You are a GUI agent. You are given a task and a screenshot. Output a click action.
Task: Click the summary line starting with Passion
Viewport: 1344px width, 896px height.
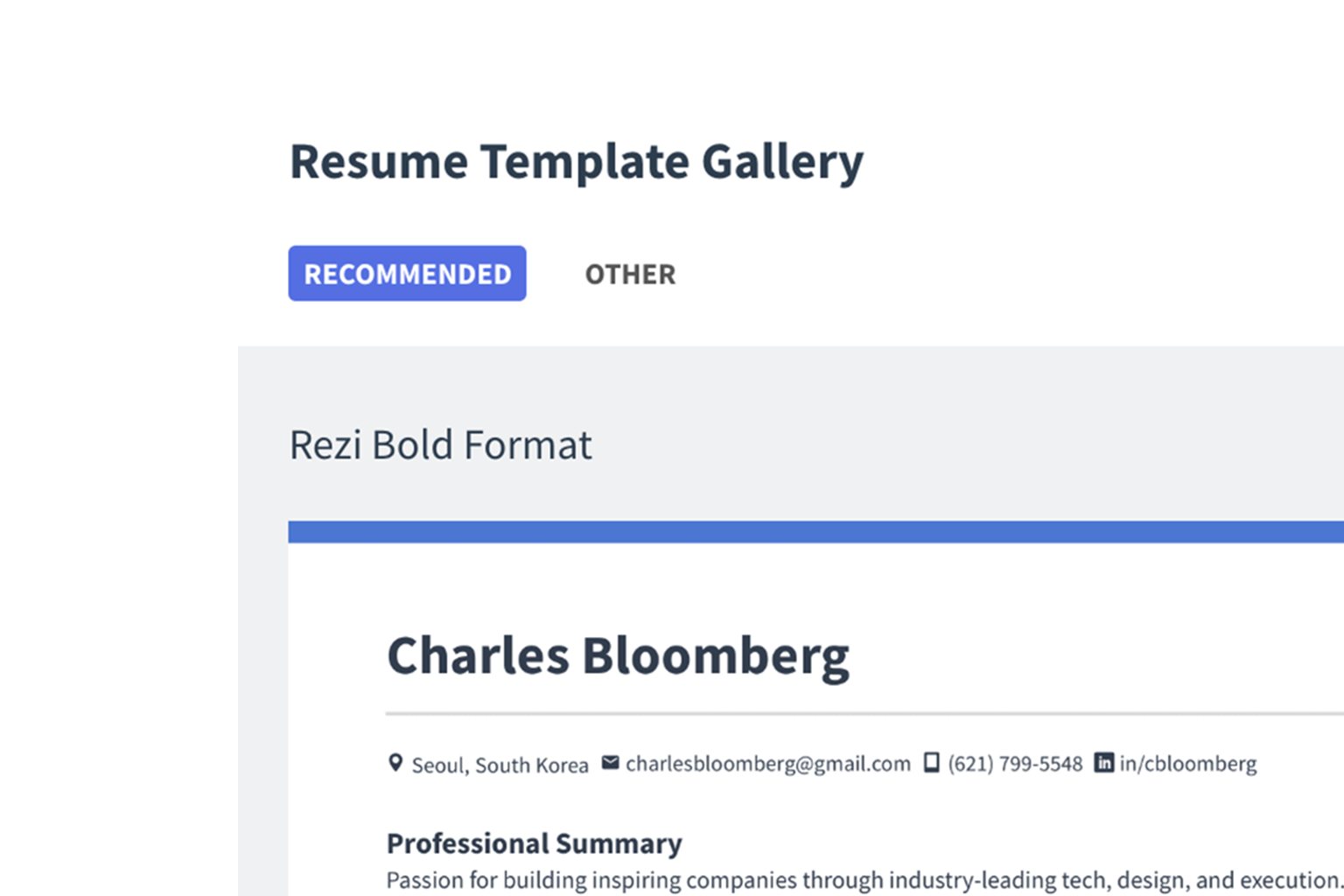pyautogui.click(x=862, y=880)
